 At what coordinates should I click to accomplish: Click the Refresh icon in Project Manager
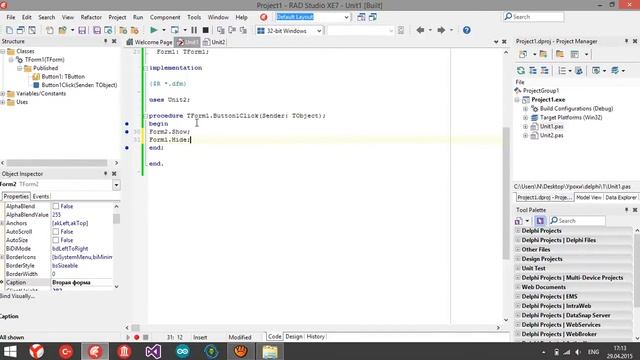[521, 71]
